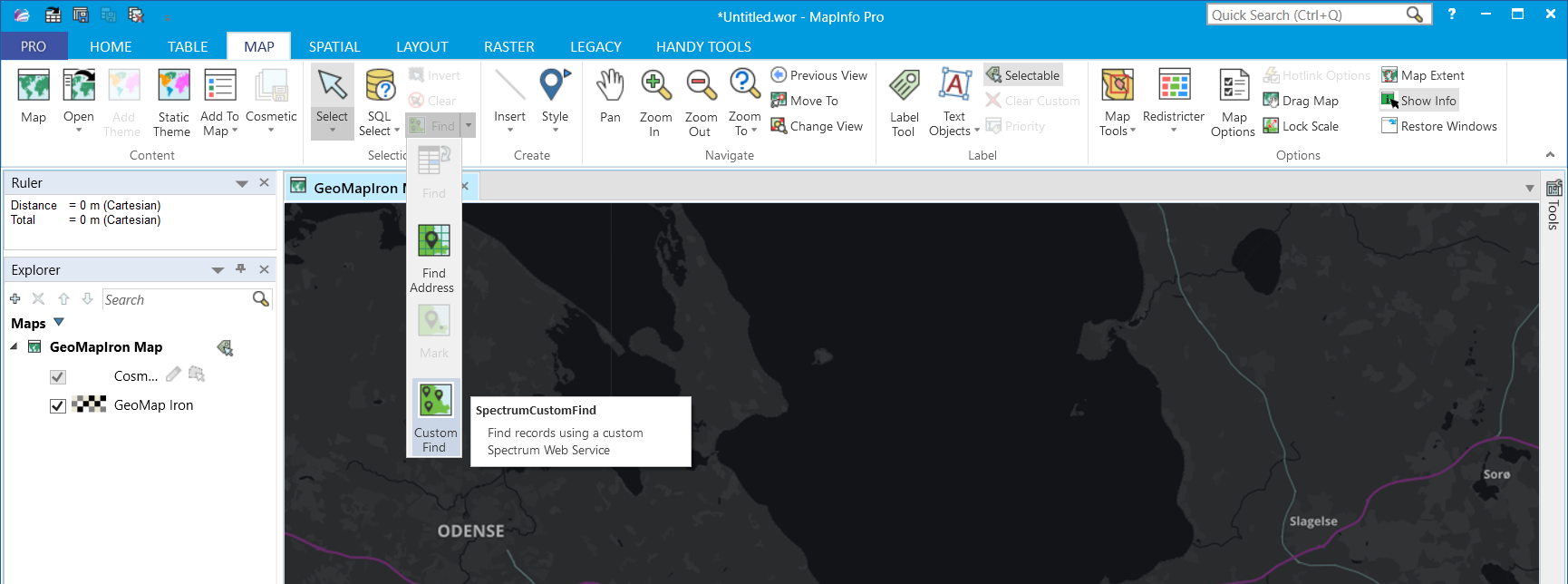Select GeoMap Iron layer row
This screenshot has height=584, width=1568.
tap(153, 405)
